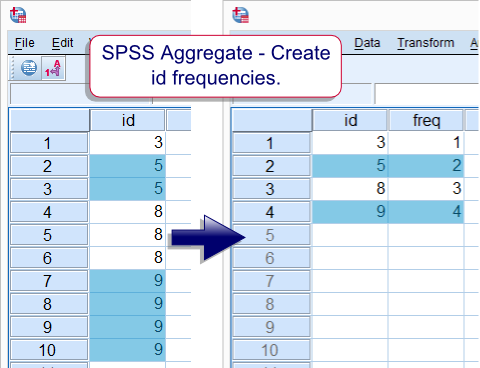This screenshot has height=368, width=480.
Task: Select row header 6 in left window
Action: click(49, 258)
